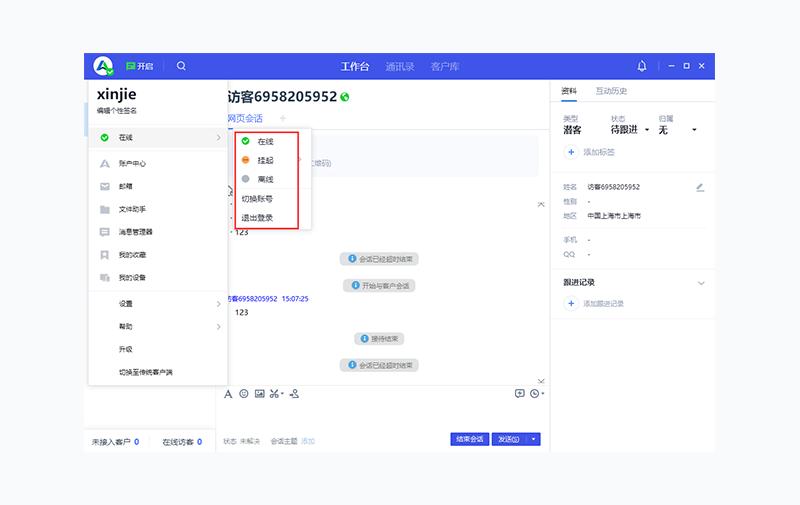Click the 文件助手 folder icon
The image size is (800, 505).
(x=105, y=209)
